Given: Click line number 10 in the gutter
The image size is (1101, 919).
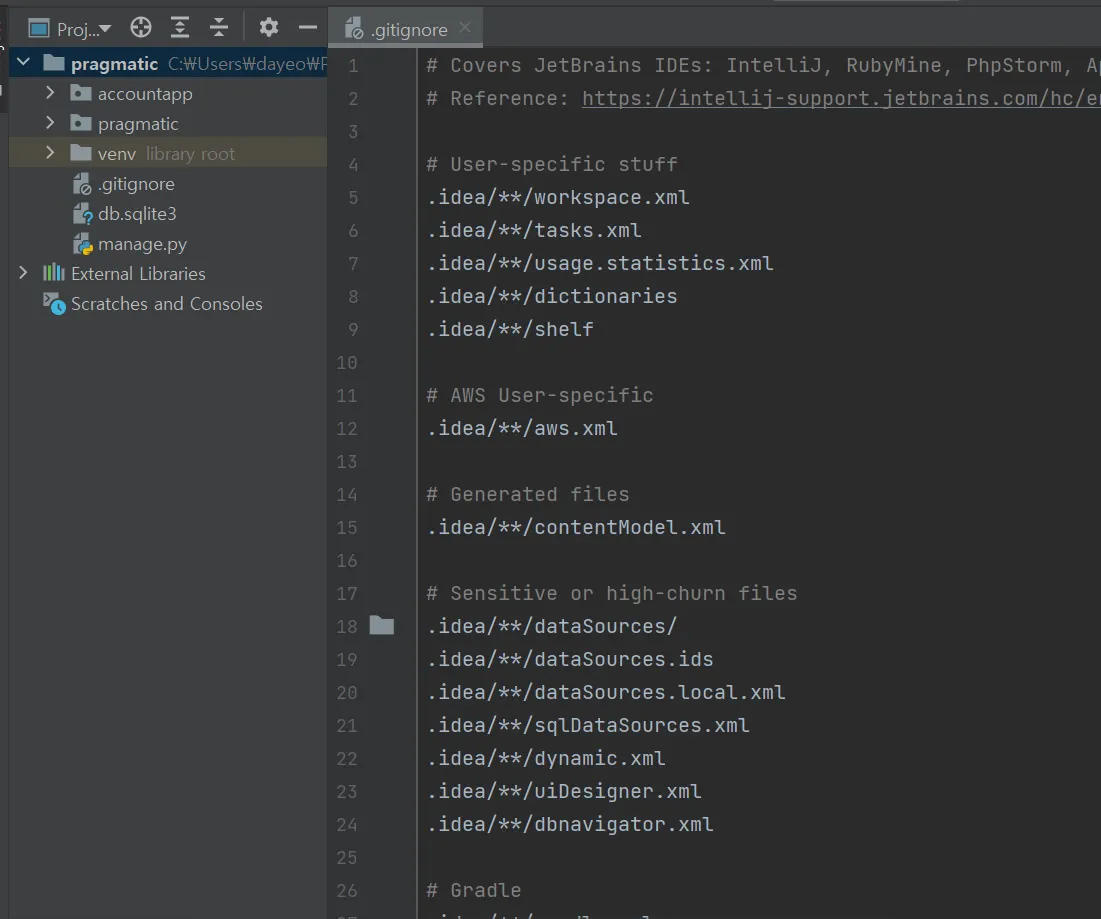Looking at the screenshot, I should pyautogui.click(x=347, y=363).
